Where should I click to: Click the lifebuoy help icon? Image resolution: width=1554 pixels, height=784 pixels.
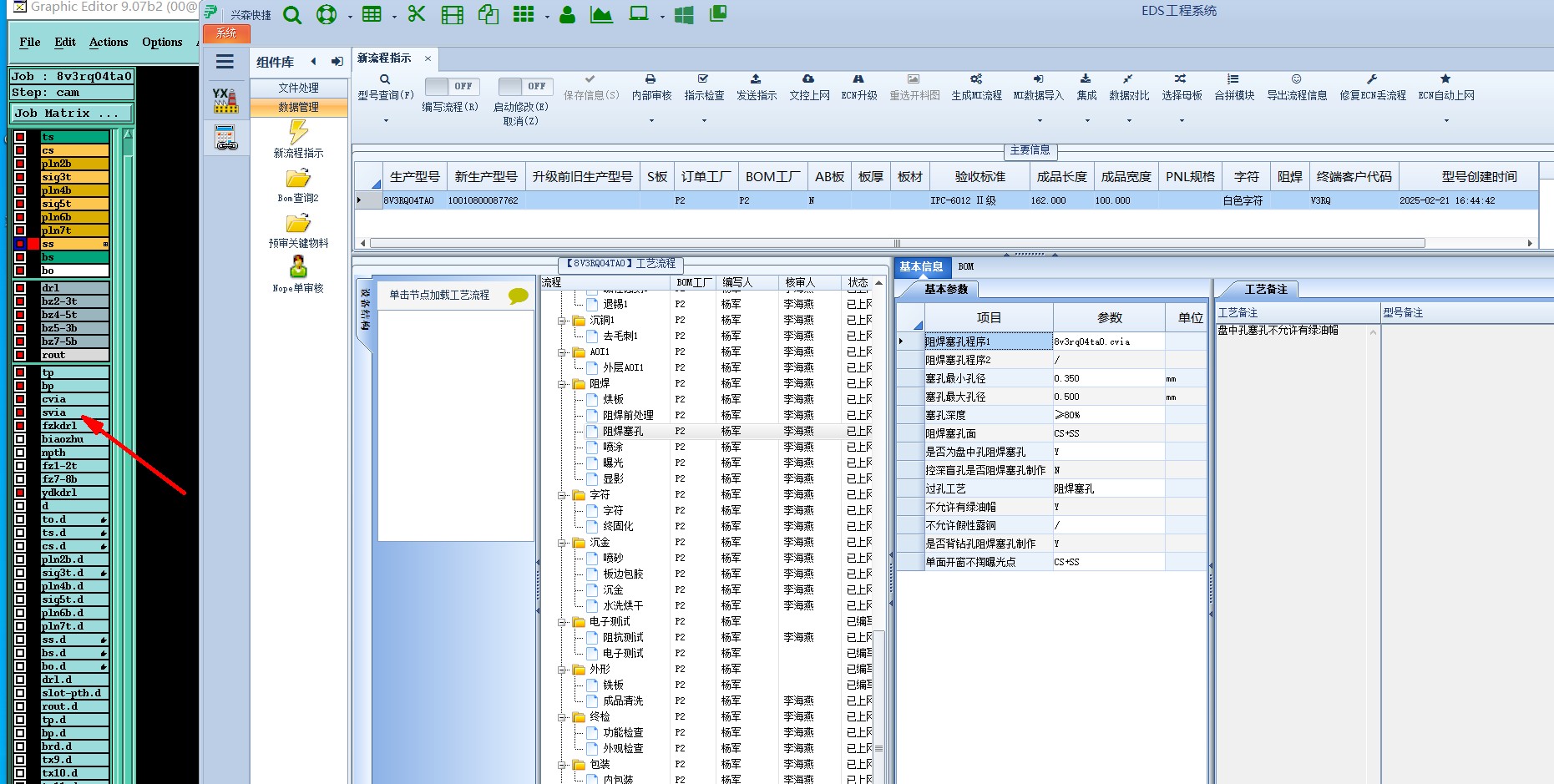[326, 15]
